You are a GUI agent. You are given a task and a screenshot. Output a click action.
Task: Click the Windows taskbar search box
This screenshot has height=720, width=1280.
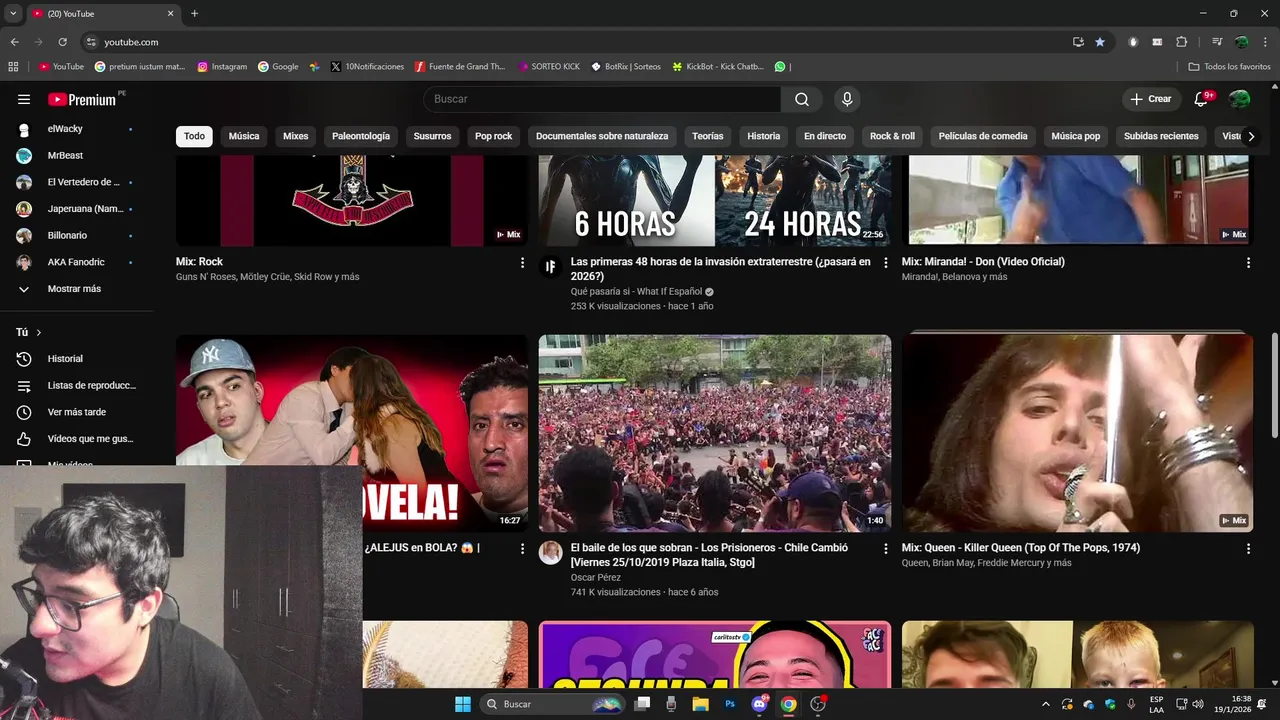coord(552,704)
